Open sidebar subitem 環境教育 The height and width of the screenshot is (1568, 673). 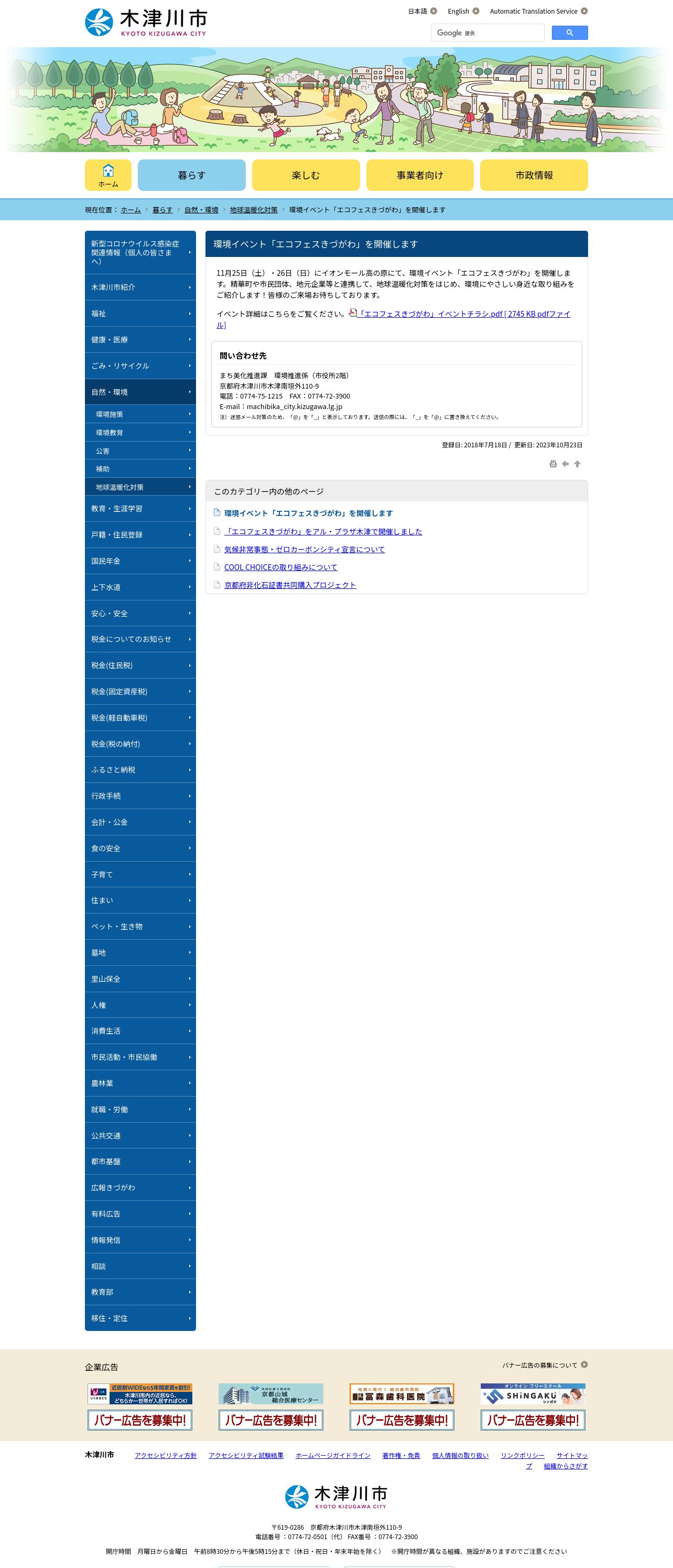(x=140, y=432)
